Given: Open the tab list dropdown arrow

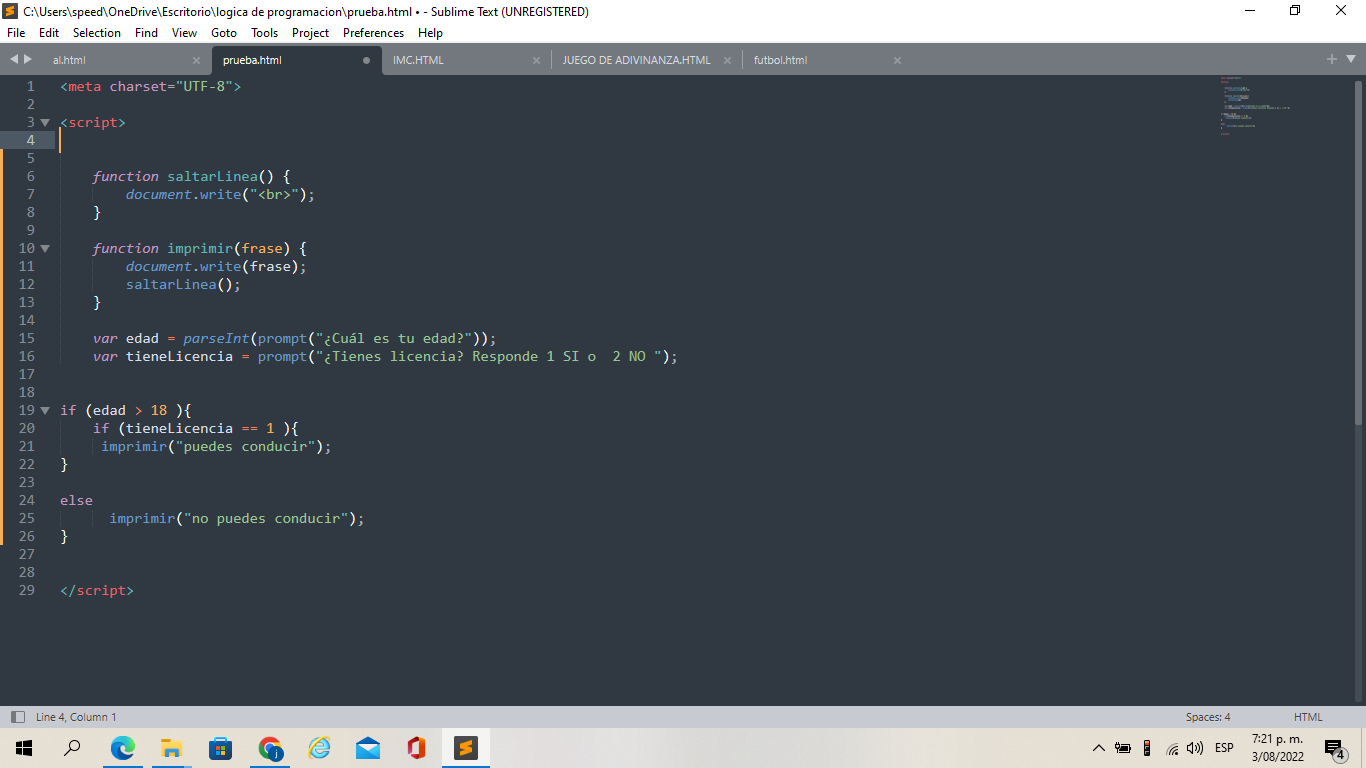Looking at the screenshot, I should tap(1350, 60).
